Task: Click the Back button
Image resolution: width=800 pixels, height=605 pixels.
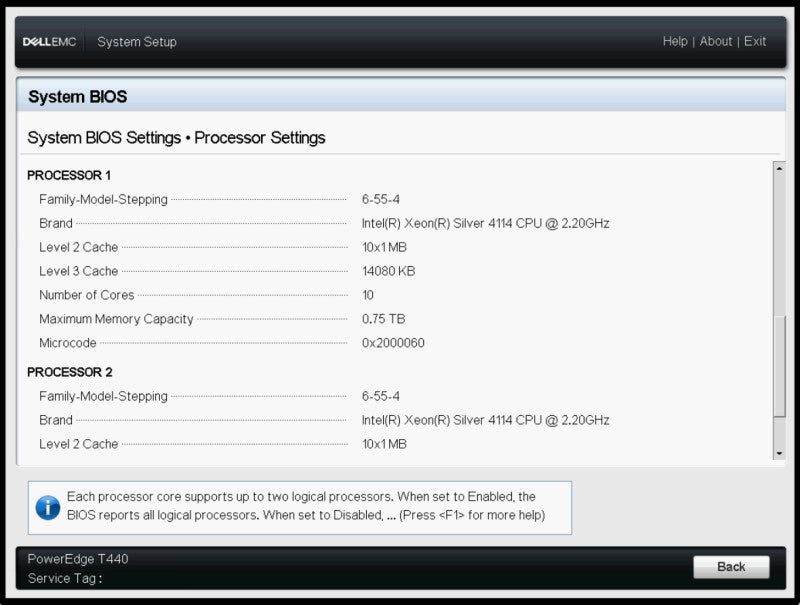Action: (731, 567)
